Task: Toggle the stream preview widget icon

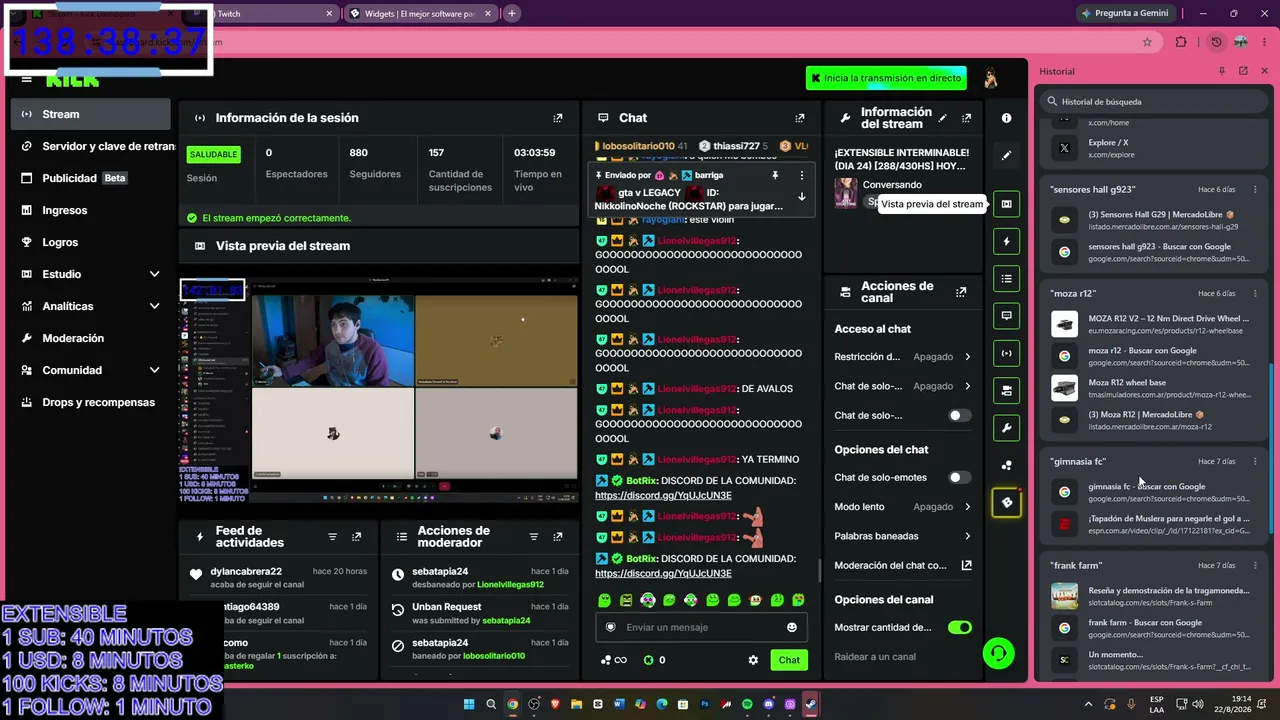Action: point(1006,204)
